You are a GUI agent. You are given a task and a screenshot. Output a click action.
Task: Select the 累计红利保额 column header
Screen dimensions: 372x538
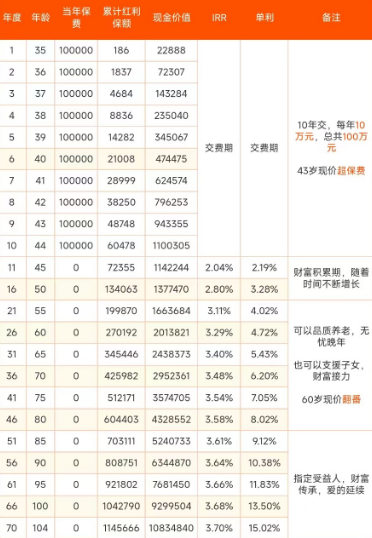[121, 17]
